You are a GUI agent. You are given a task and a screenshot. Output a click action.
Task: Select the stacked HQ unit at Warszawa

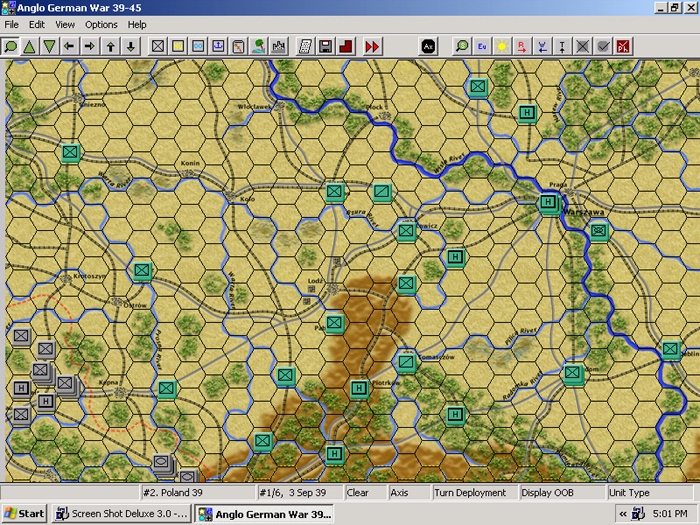549,203
